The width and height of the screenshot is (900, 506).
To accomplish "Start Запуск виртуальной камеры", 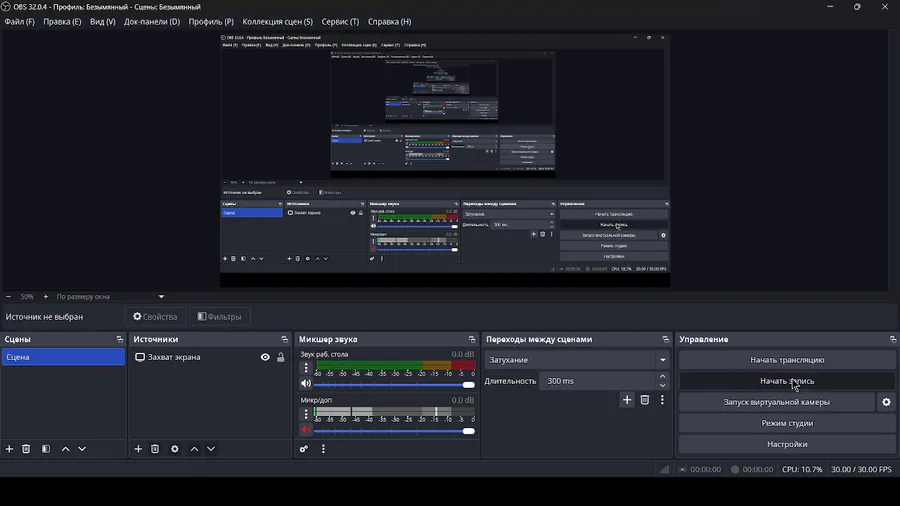I will point(777,402).
